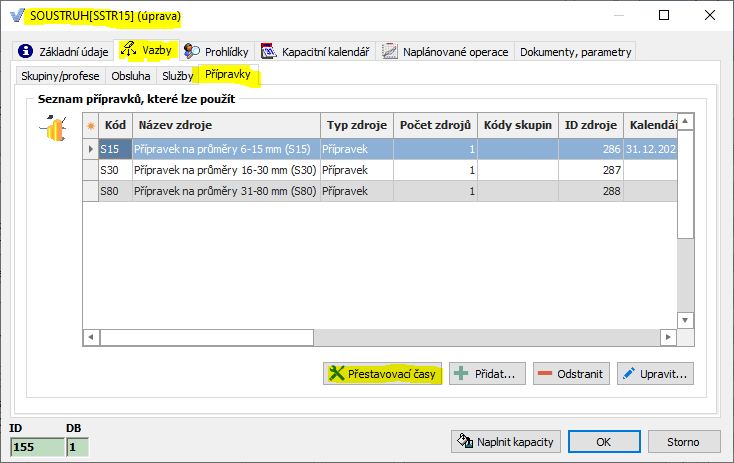Click the Přestavovací časy button

point(382,373)
